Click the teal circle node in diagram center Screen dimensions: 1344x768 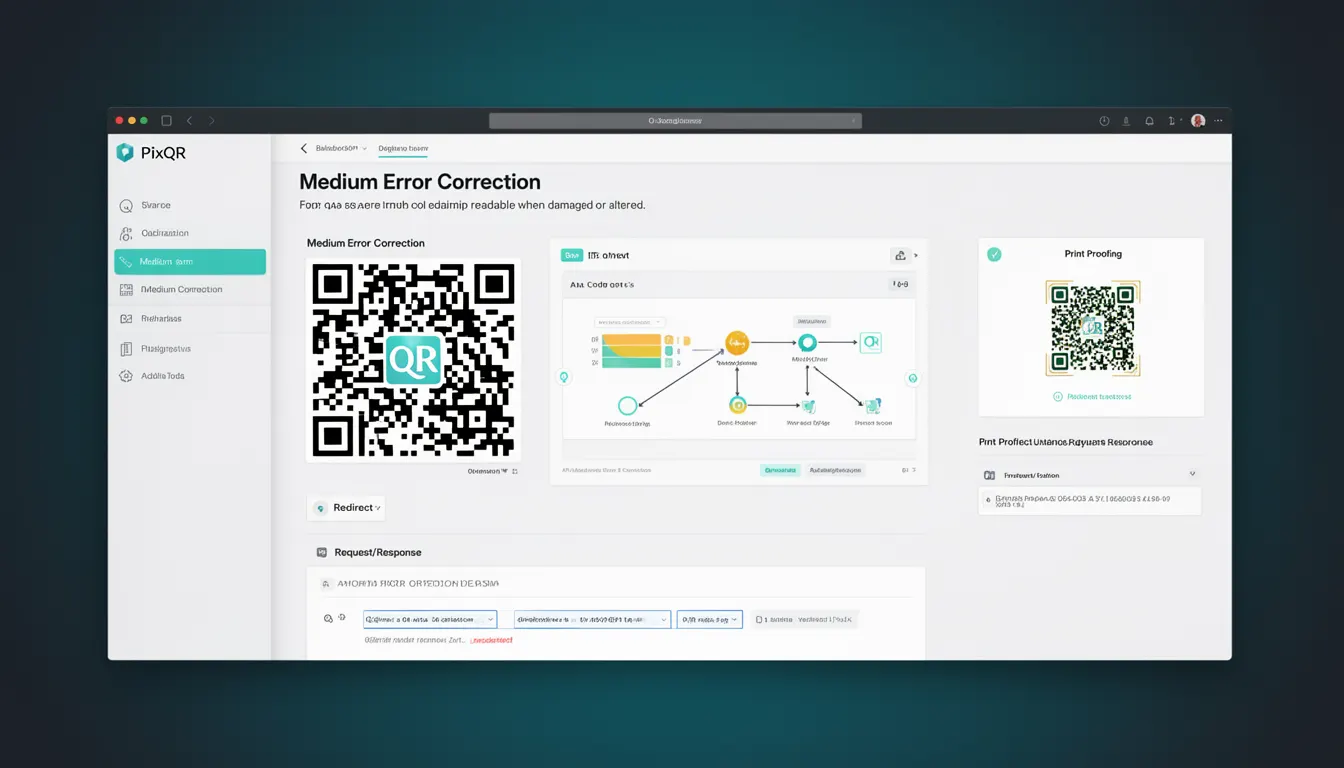click(x=807, y=343)
